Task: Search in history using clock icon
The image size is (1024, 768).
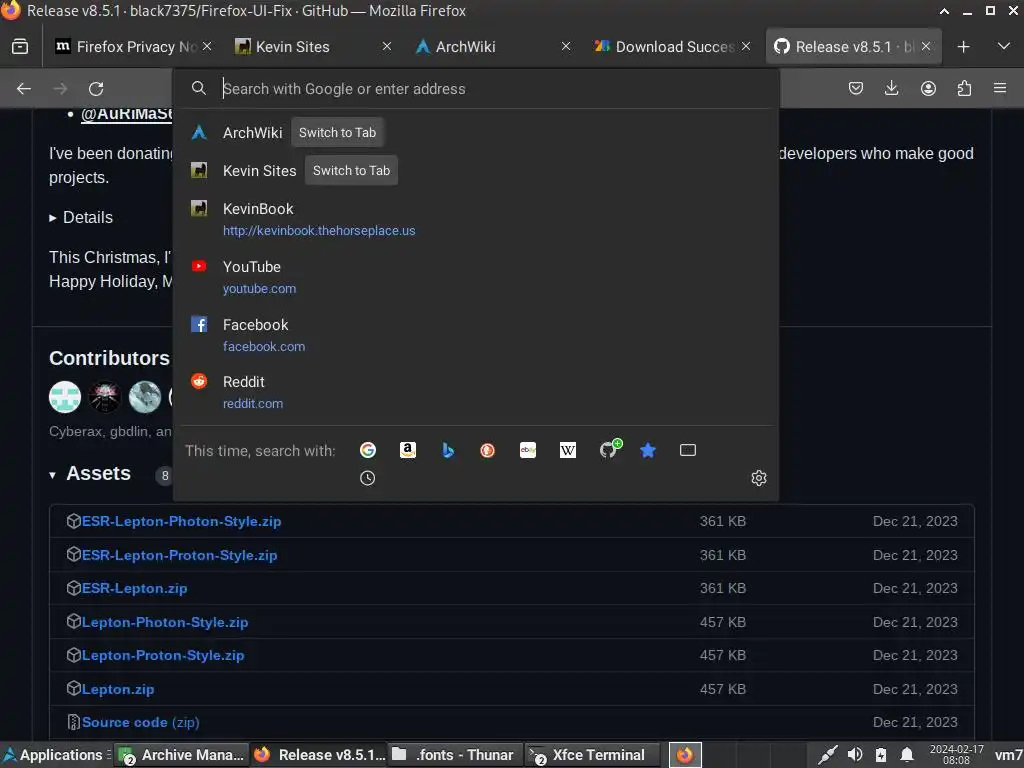Action: click(x=368, y=478)
